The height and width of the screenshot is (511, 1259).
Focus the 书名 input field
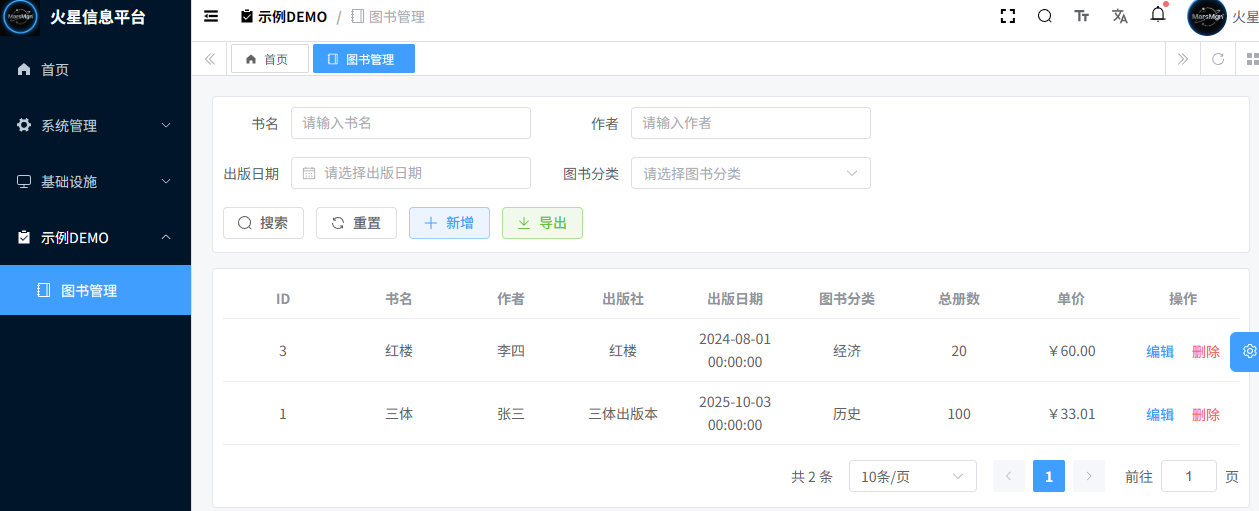click(x=410, y=123)
